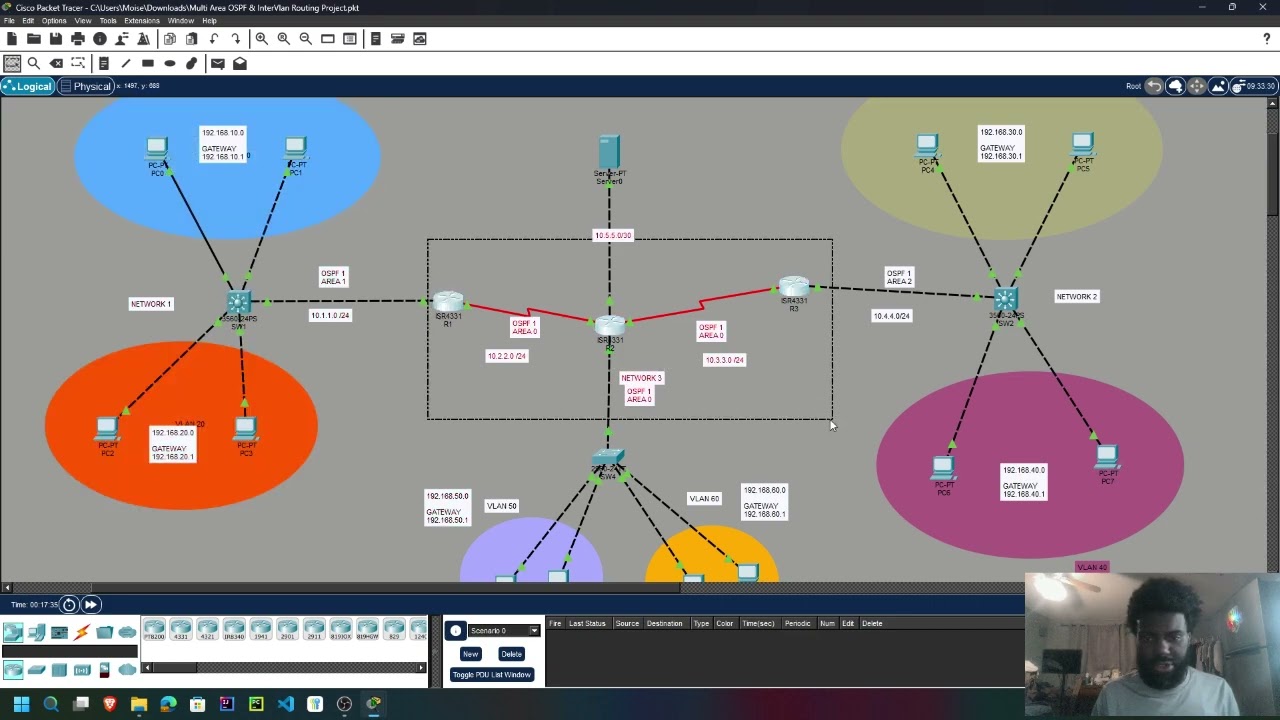Open Brave browser from taskbar
Screen dimensions: 1280x720
(x=110, y=704)
